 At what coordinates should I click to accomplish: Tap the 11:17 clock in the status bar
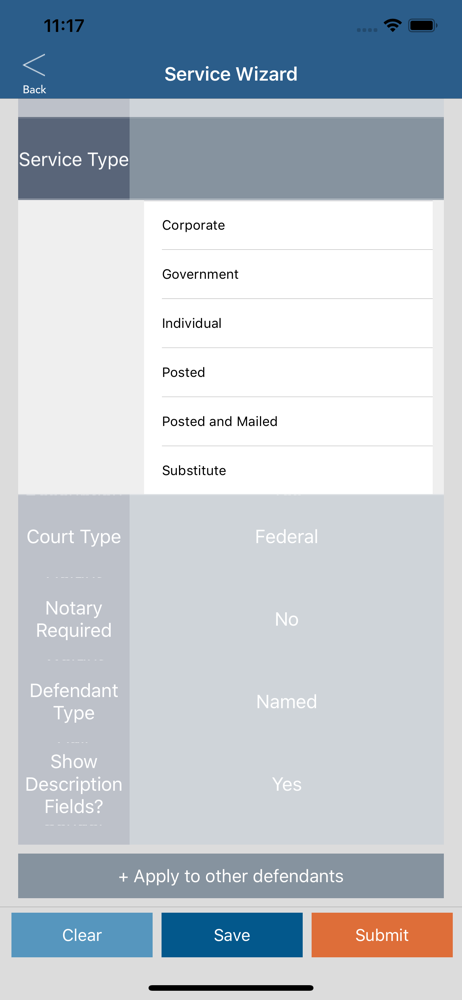click(x=64, y=26)
